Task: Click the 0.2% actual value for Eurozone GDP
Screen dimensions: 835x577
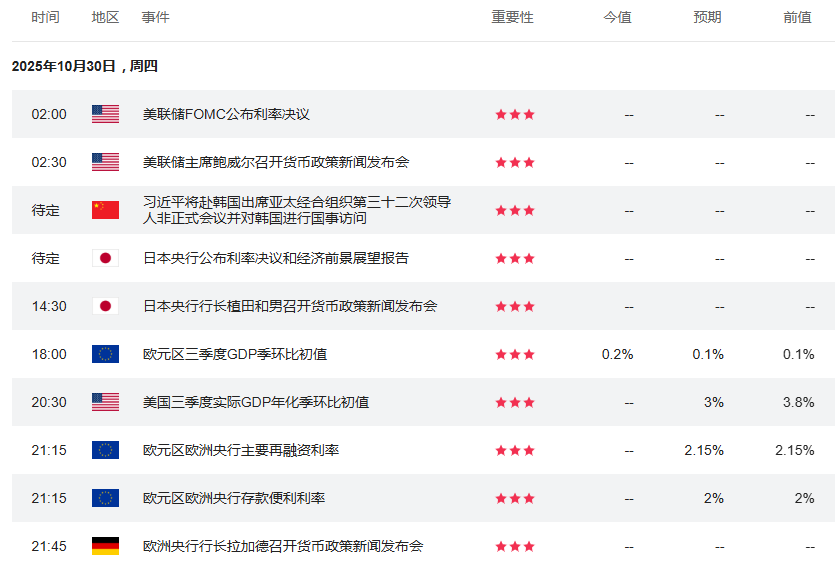Action: pos(617,355)
